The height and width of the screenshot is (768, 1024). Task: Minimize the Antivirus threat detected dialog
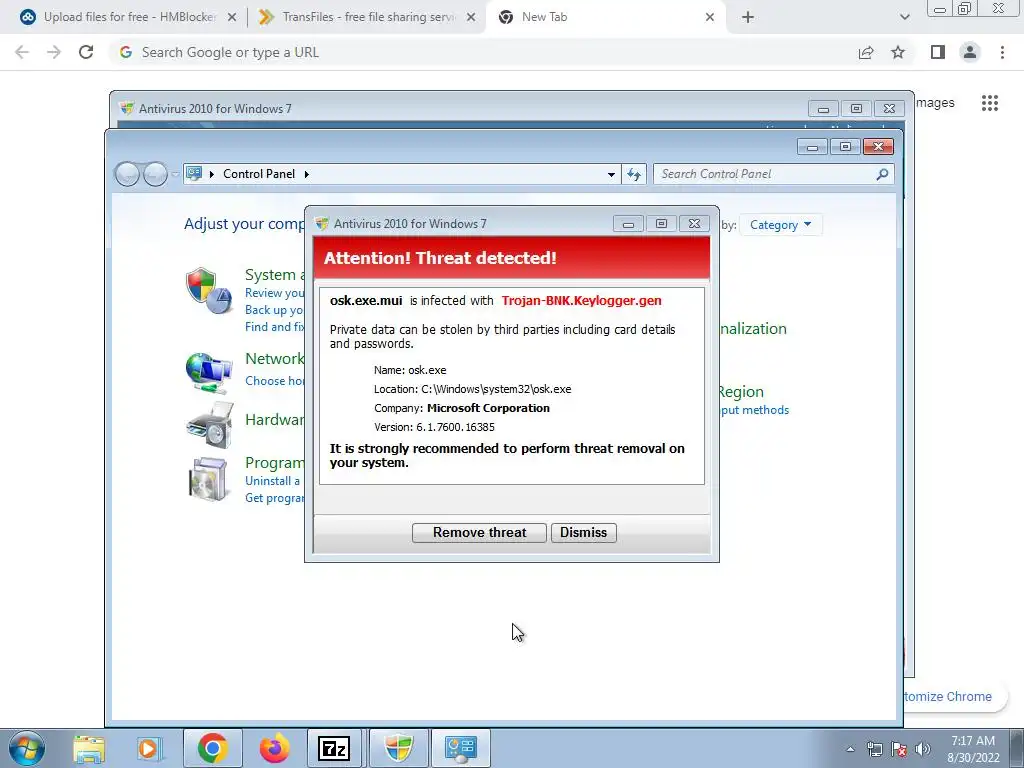tap(628, 224)
